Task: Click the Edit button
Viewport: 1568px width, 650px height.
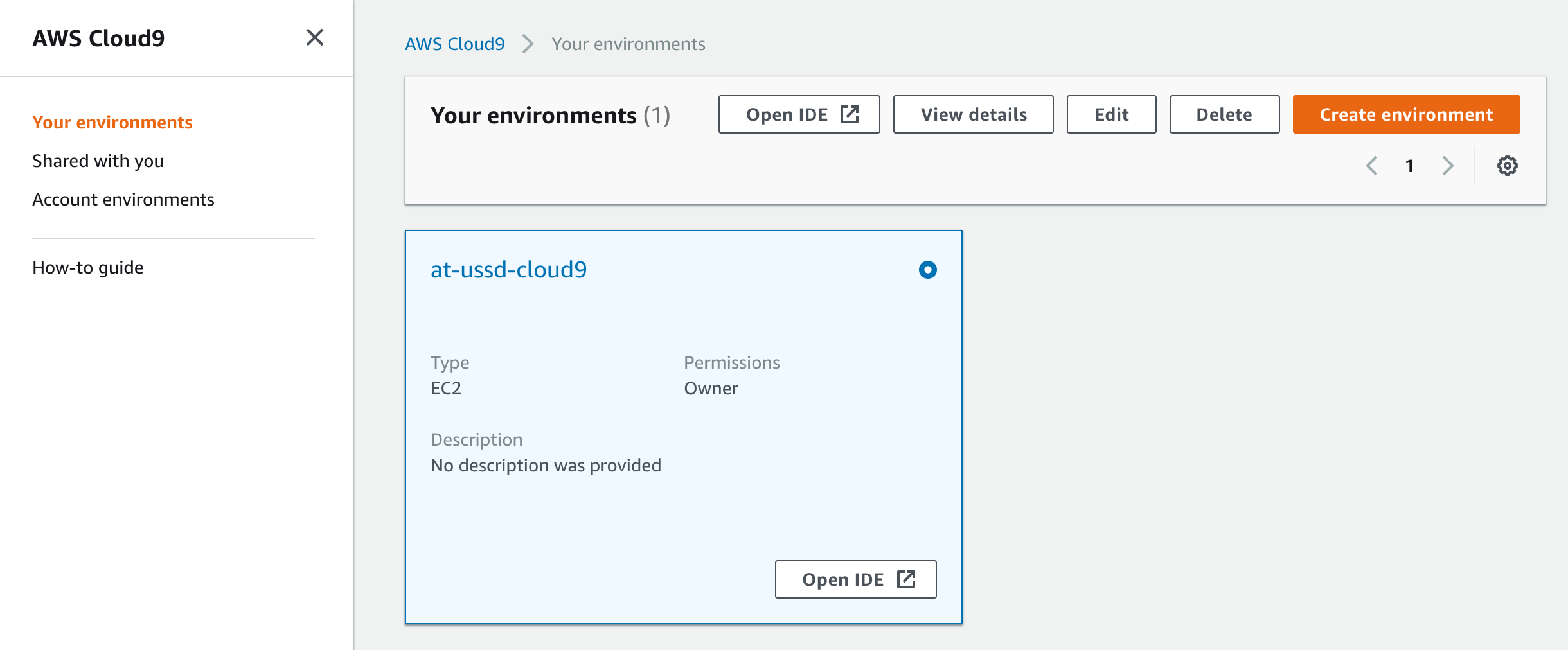Action: (1111, 114)
